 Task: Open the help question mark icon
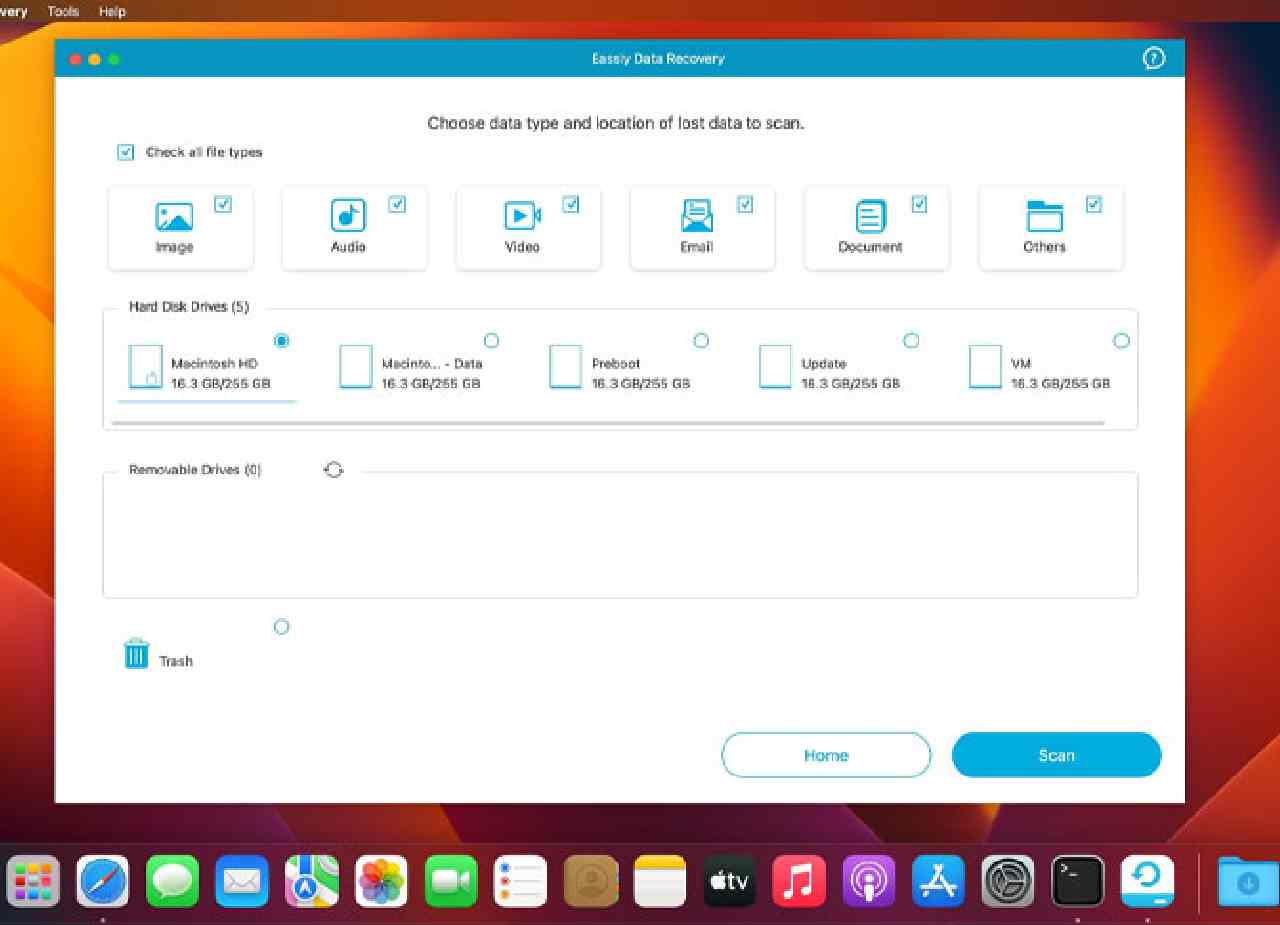[x=1153, y=59]
